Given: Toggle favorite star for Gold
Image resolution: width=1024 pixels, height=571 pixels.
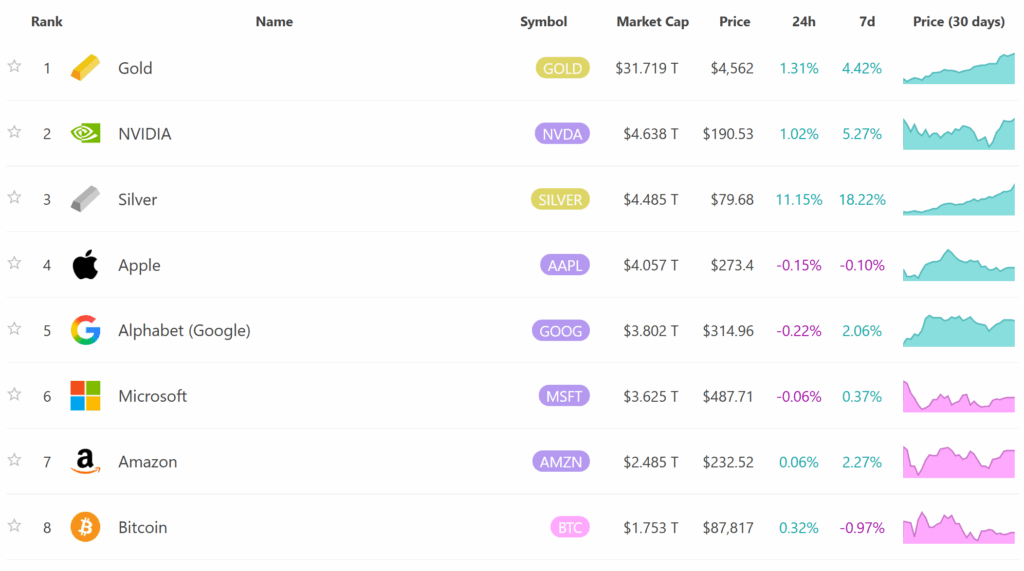Looking at the screenshot, I should [x=14, y=66].
